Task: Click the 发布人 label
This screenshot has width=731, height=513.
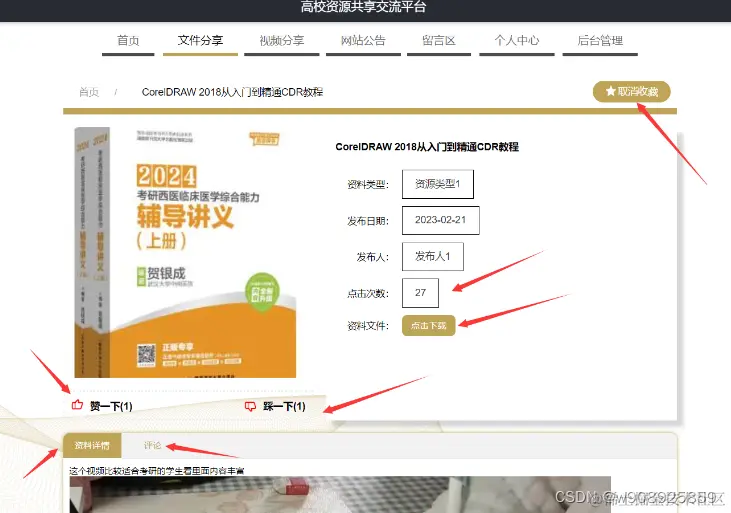Action: point(372,257)
